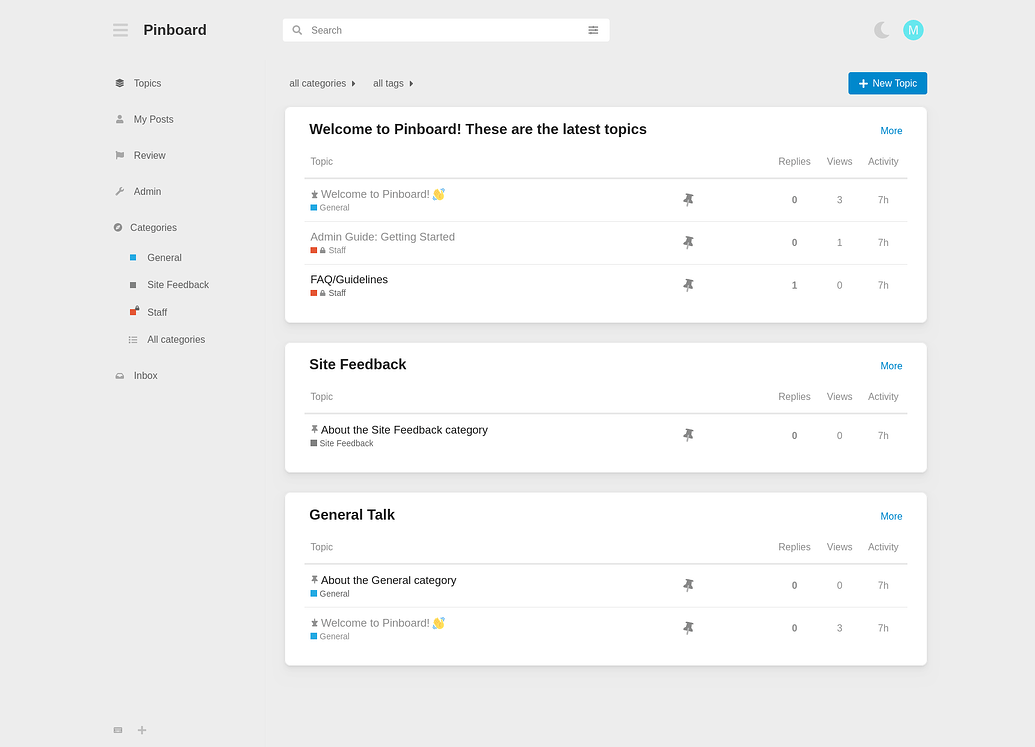The height and width of the screenshot is (747, 1035).
Task: Click pin icon for Admin Guide topic
Action: 688,242
